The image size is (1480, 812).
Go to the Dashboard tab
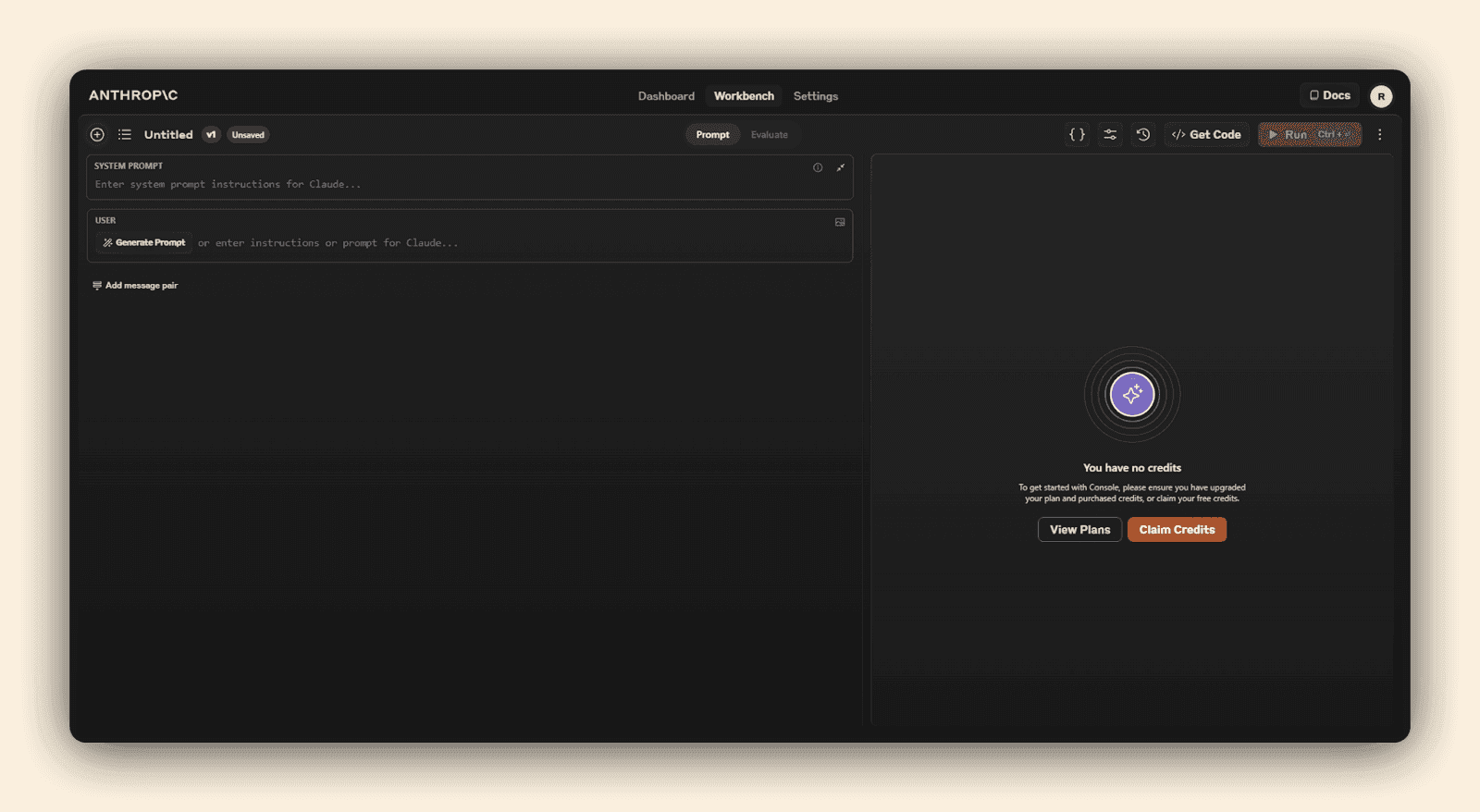pyautogui.click(x=666, y=96)
